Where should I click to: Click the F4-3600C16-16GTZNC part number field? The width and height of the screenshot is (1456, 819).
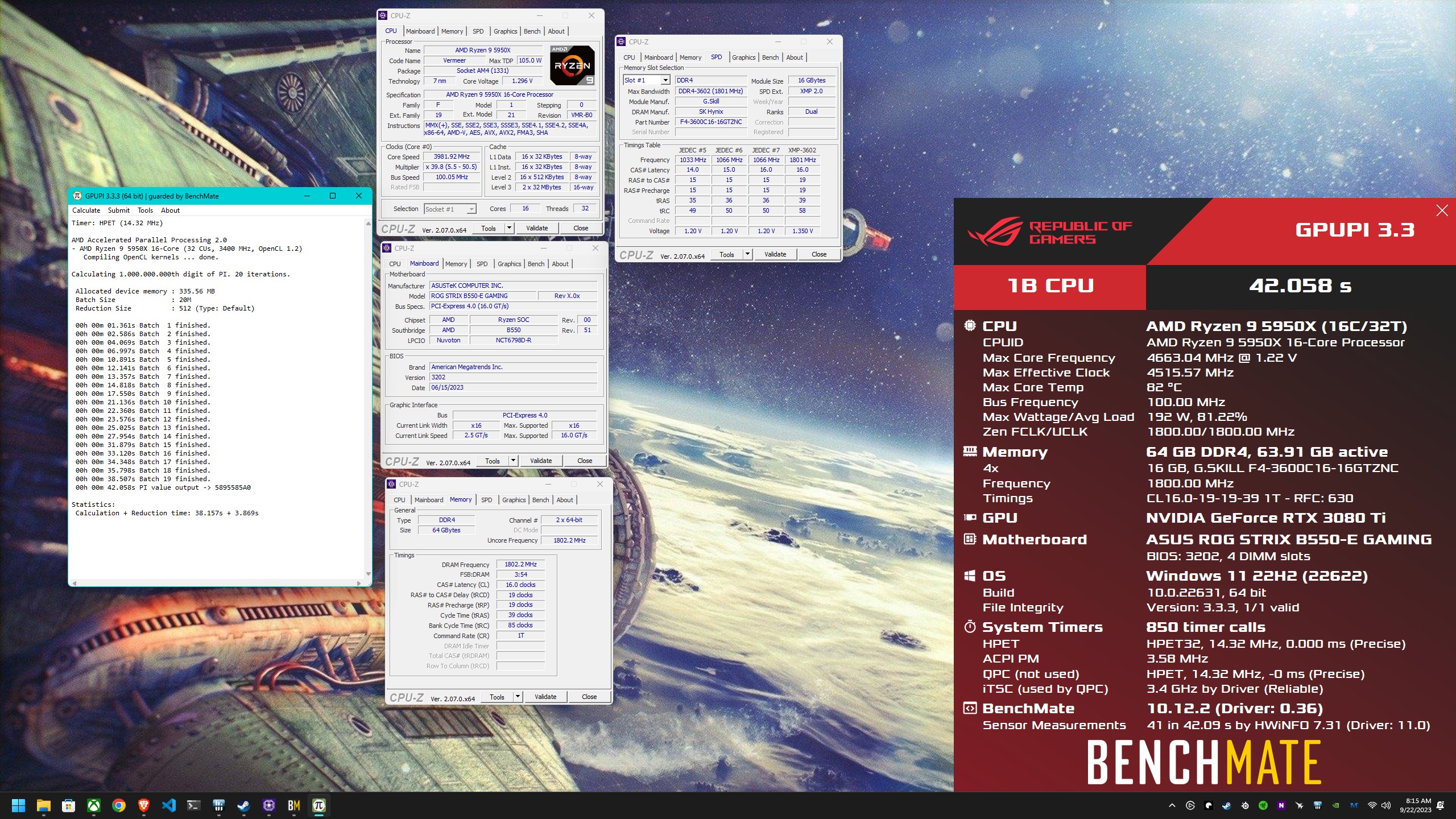click(711, 122)
